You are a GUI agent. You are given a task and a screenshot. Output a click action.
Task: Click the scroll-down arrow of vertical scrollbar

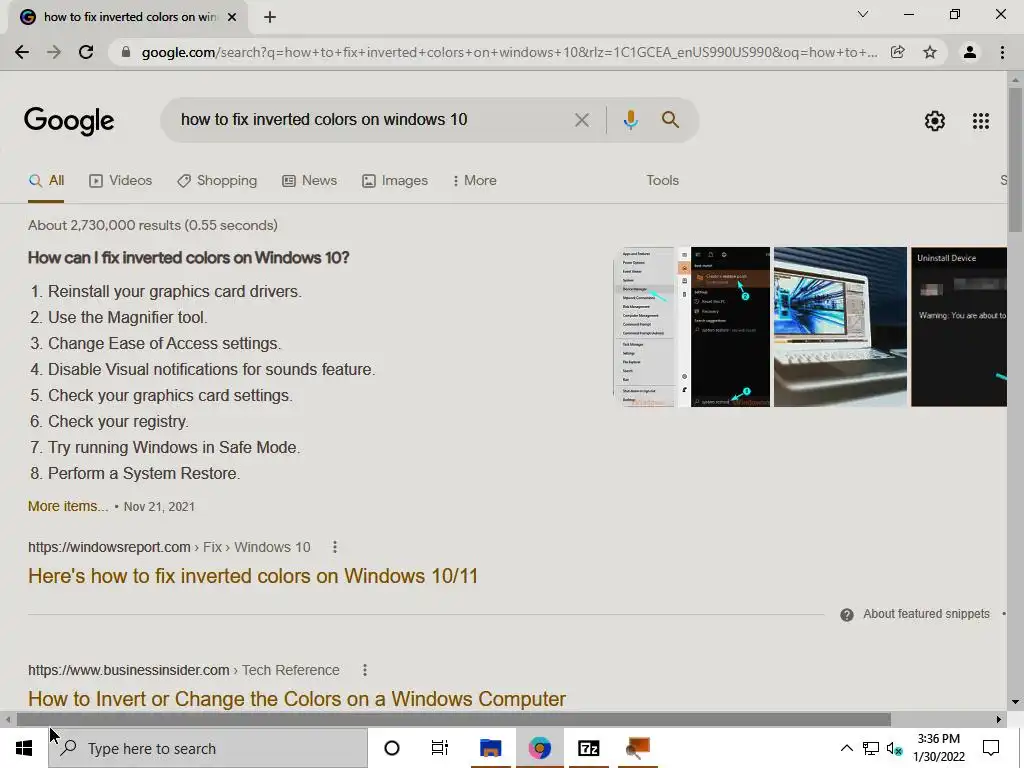coord(1015,703)
